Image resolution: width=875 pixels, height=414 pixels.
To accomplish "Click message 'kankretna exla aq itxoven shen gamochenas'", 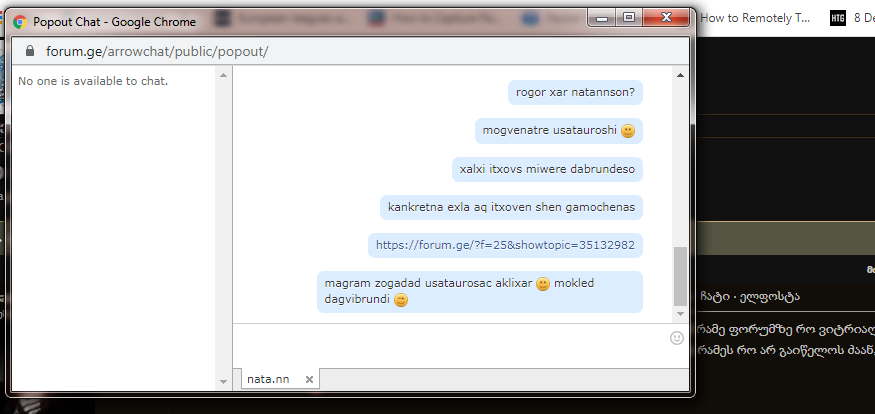I will point(511,207).
